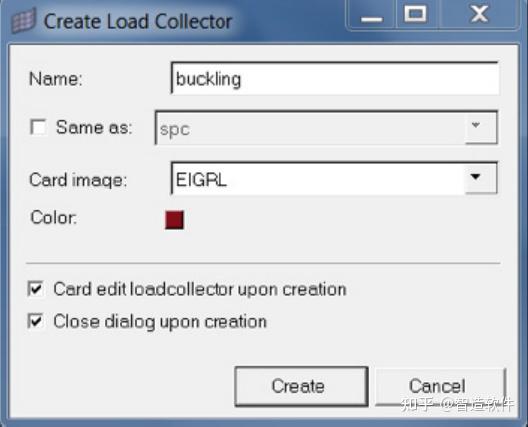This screenshot has height=427, width=528.
Task: Pick the dark red Color swatch
Action: click(174, 220)
